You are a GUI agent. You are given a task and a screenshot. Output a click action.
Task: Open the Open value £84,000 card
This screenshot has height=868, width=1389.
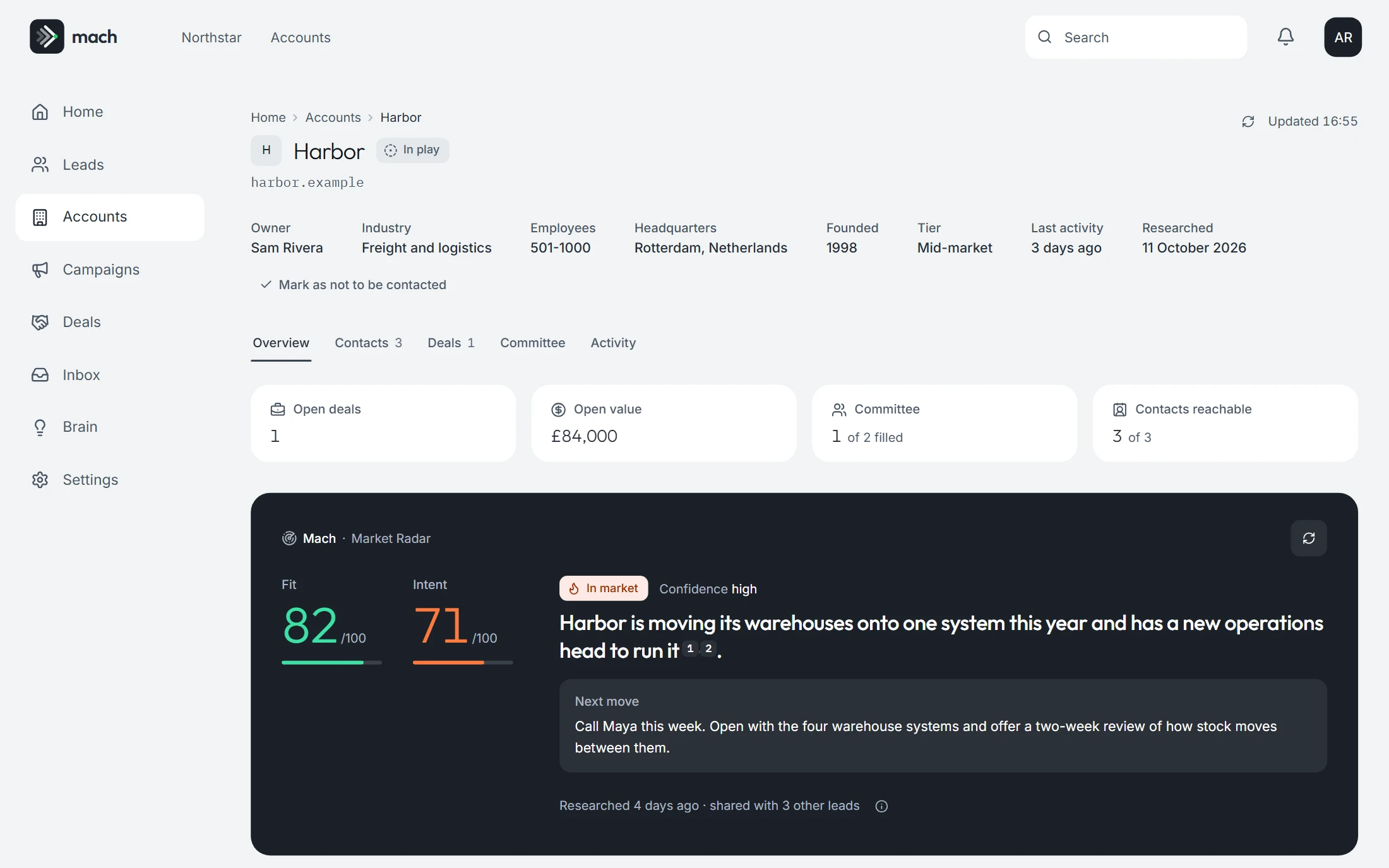pos(664,424)
